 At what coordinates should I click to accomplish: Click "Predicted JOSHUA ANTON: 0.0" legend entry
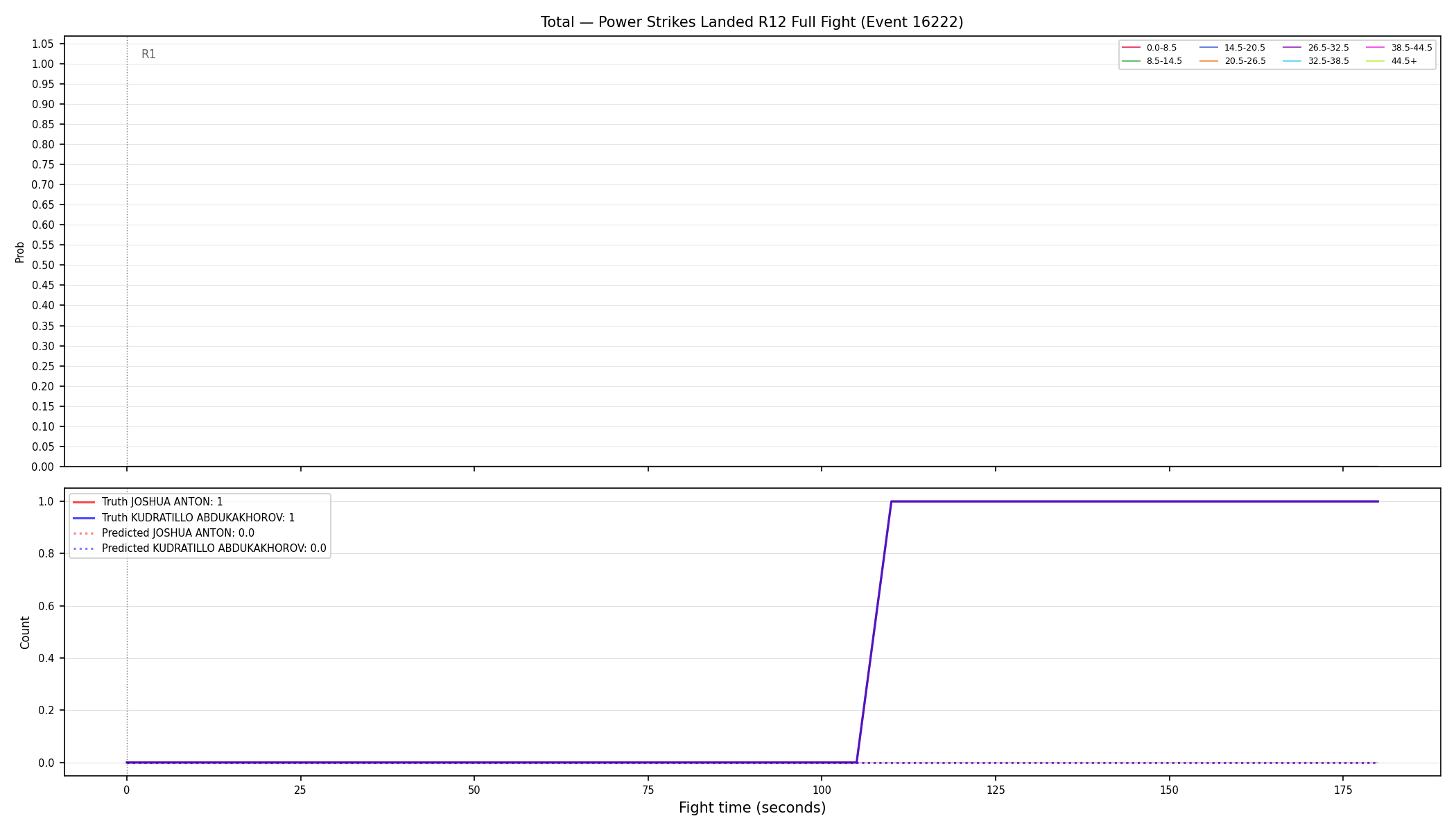[x=178, y=533]
